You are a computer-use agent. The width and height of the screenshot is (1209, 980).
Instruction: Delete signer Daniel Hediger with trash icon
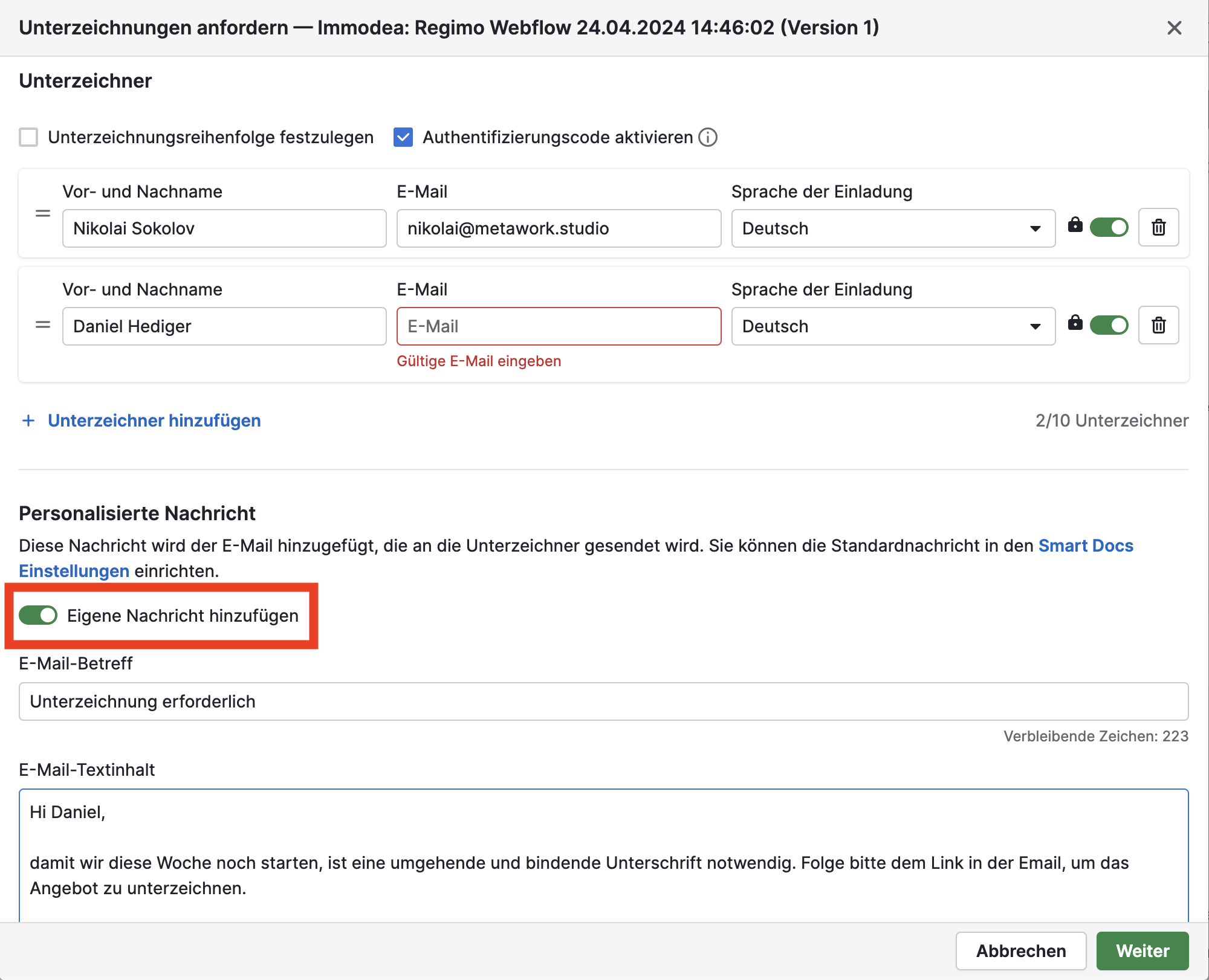1158,326
